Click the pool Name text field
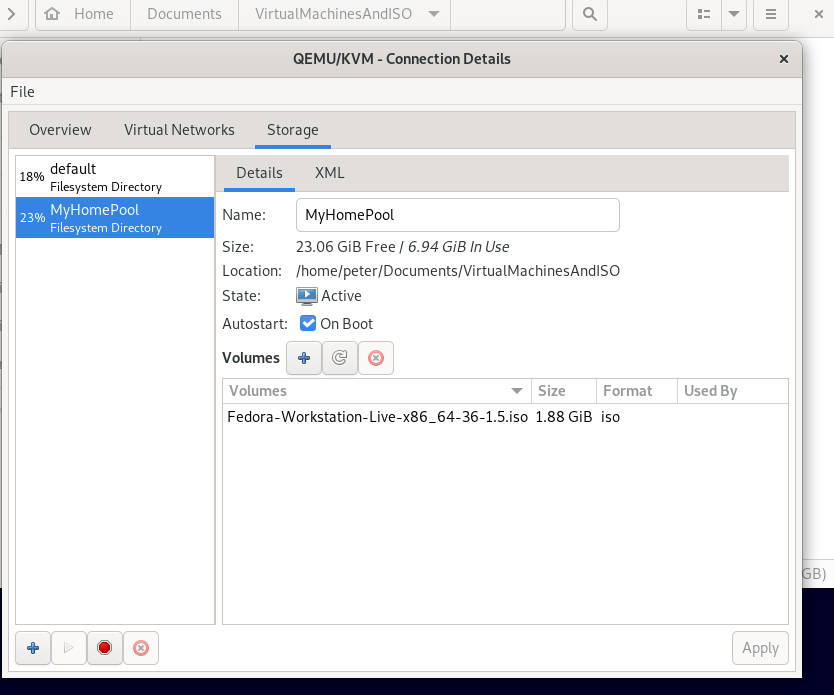Image resolution: width=834 pixels, height=695 pixels. [458, 215]
